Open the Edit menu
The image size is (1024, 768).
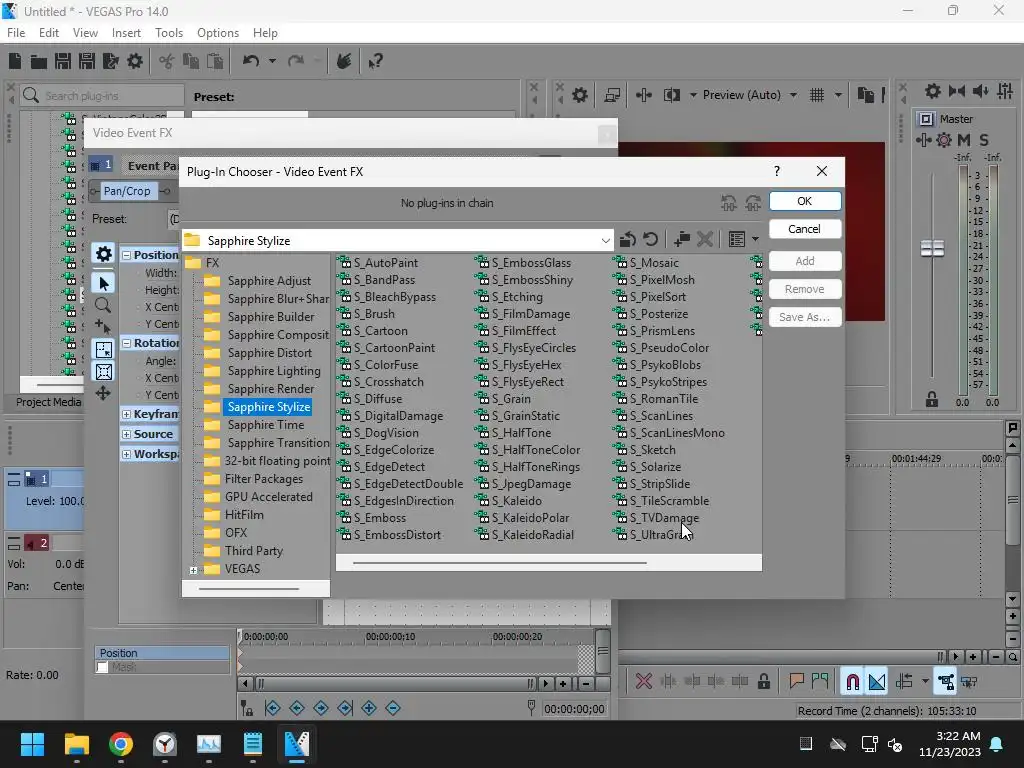click(49, 33)
